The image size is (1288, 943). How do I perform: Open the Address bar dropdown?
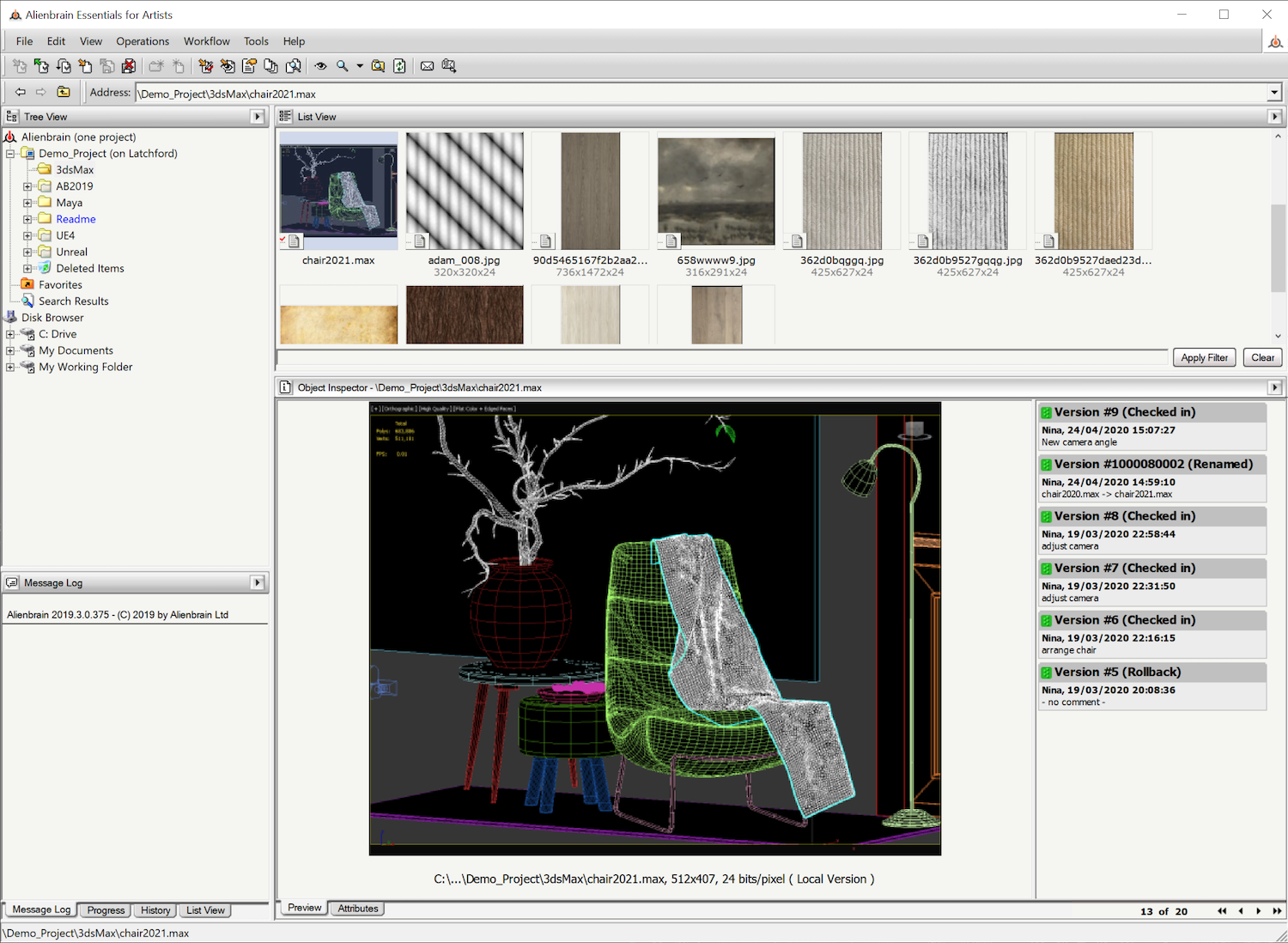[1274, 94]
